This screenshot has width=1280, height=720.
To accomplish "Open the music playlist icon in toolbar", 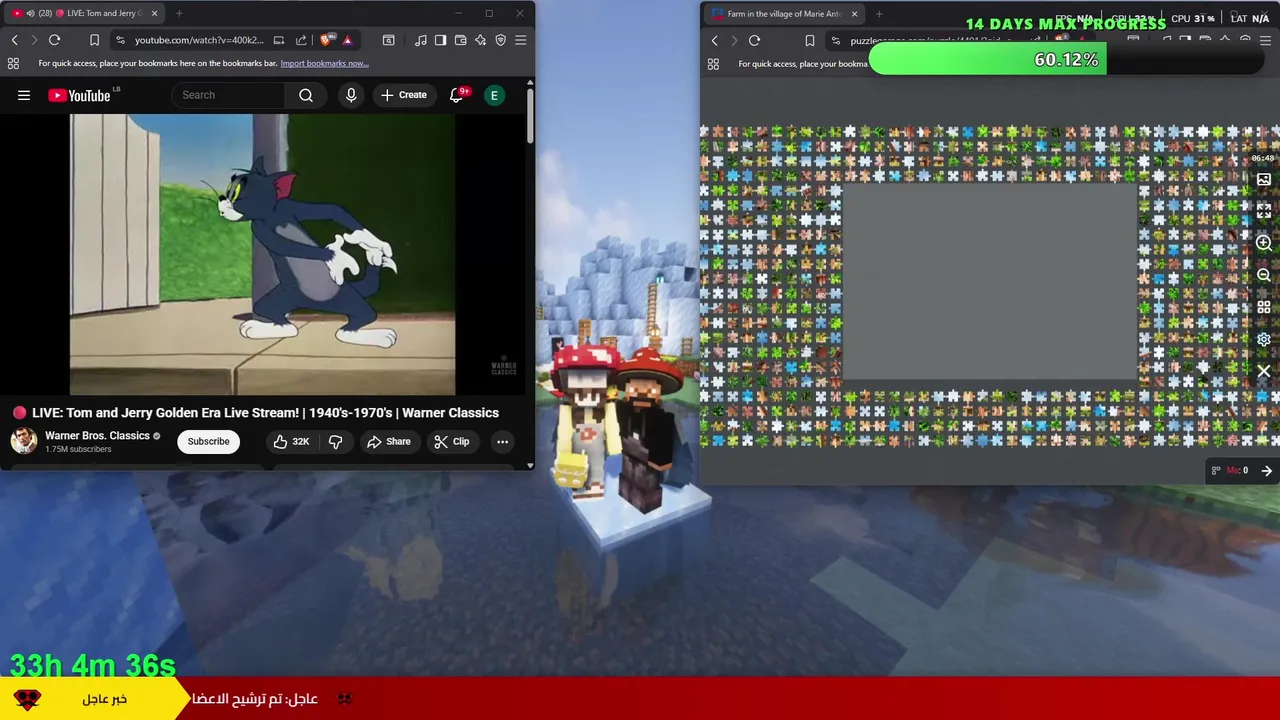I will click(420, 40).
